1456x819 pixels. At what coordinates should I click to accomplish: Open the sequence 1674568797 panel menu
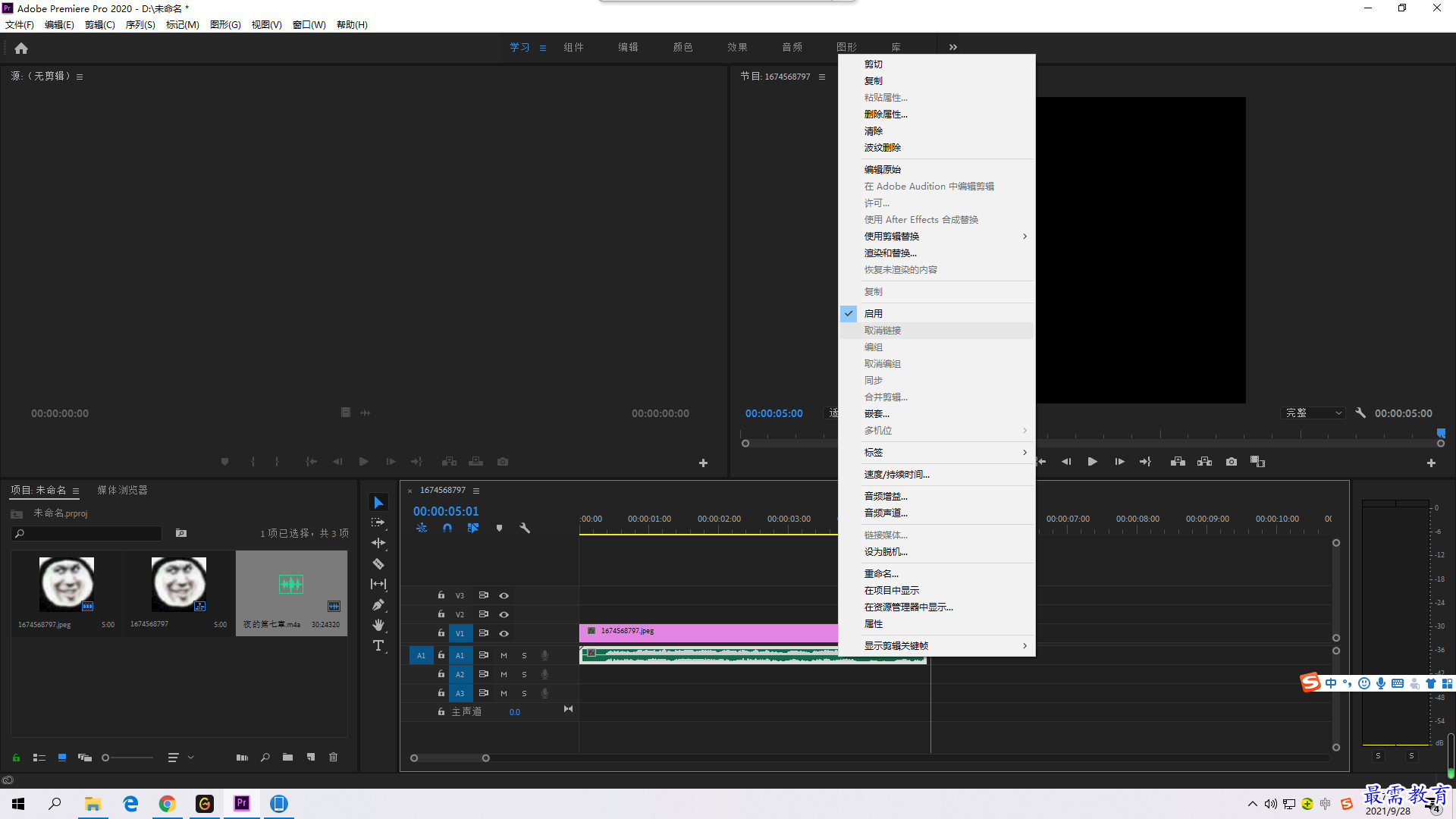click(476, 491)
